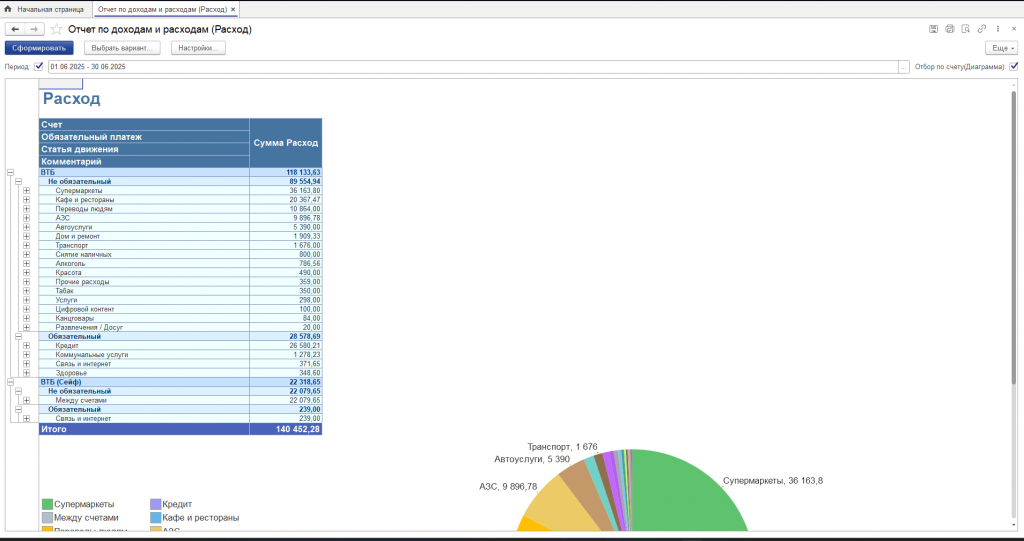Viewport: 1024px width, 541px height.
Task: Expand the Табак row
Action: (x=26, y=291)
